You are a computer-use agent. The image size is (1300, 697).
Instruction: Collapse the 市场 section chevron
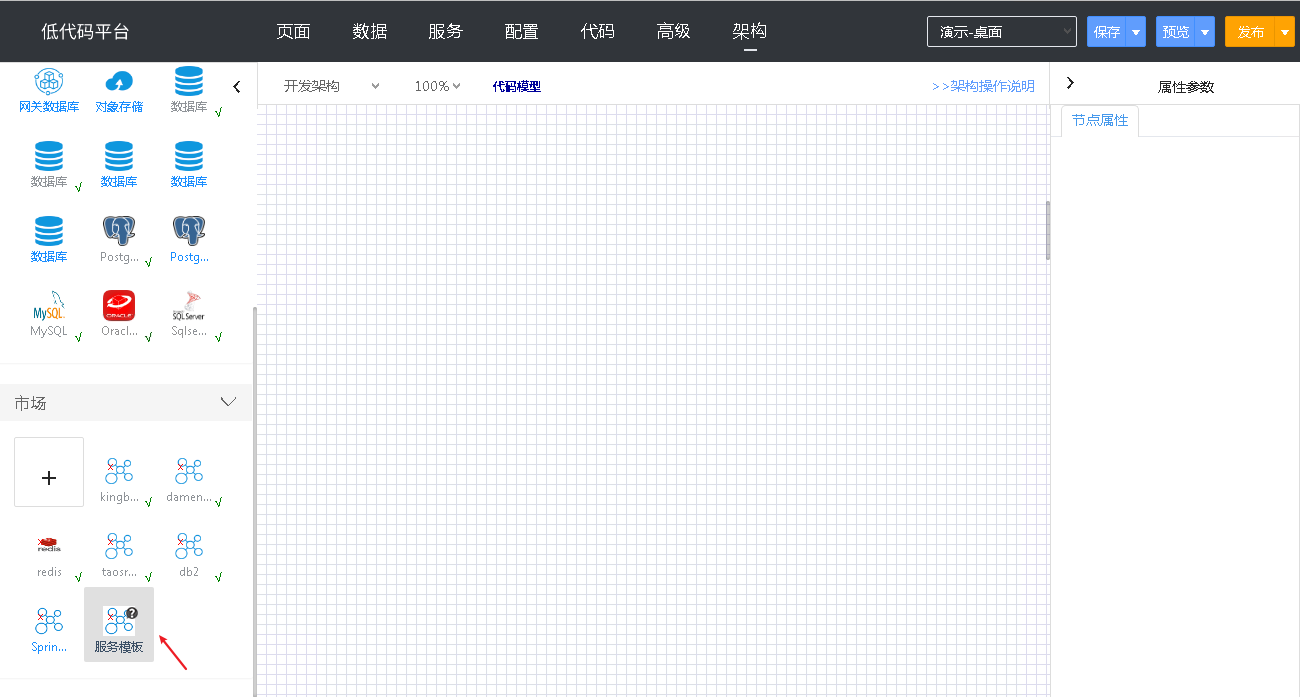pyautogui.click(x=228, y=402)
